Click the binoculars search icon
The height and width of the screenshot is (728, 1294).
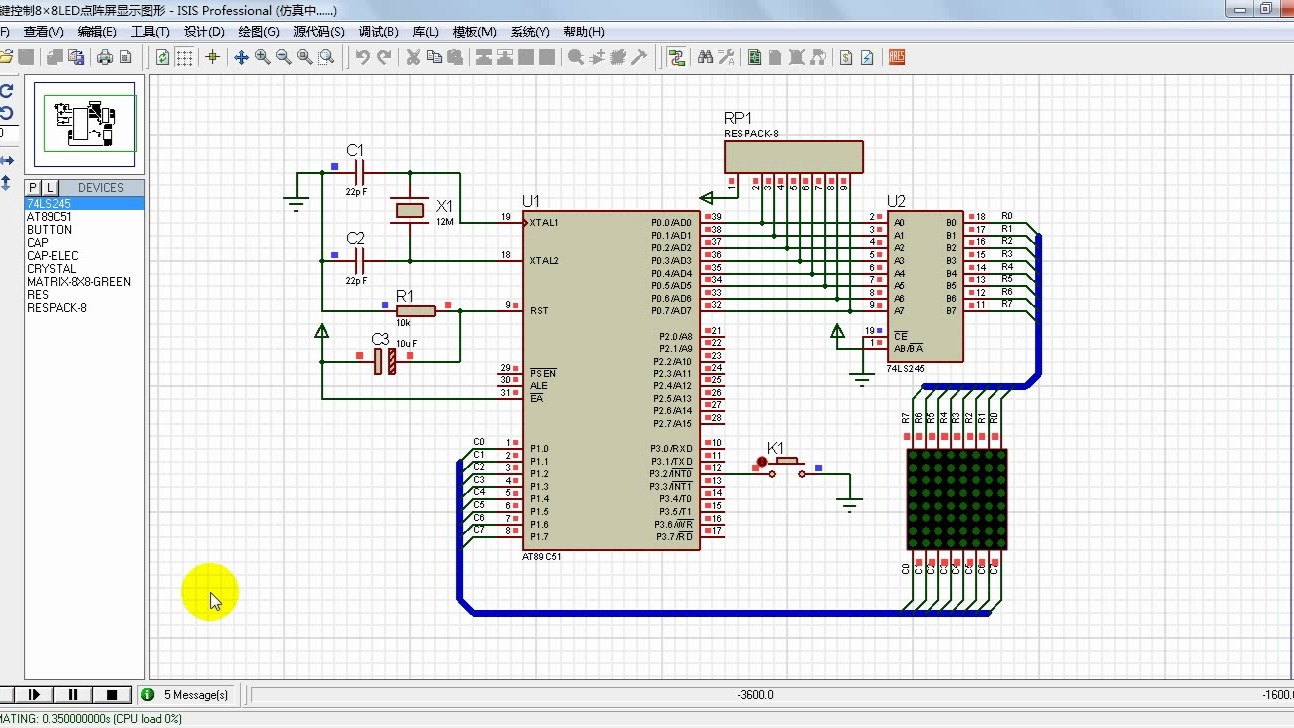click(705, 57)
